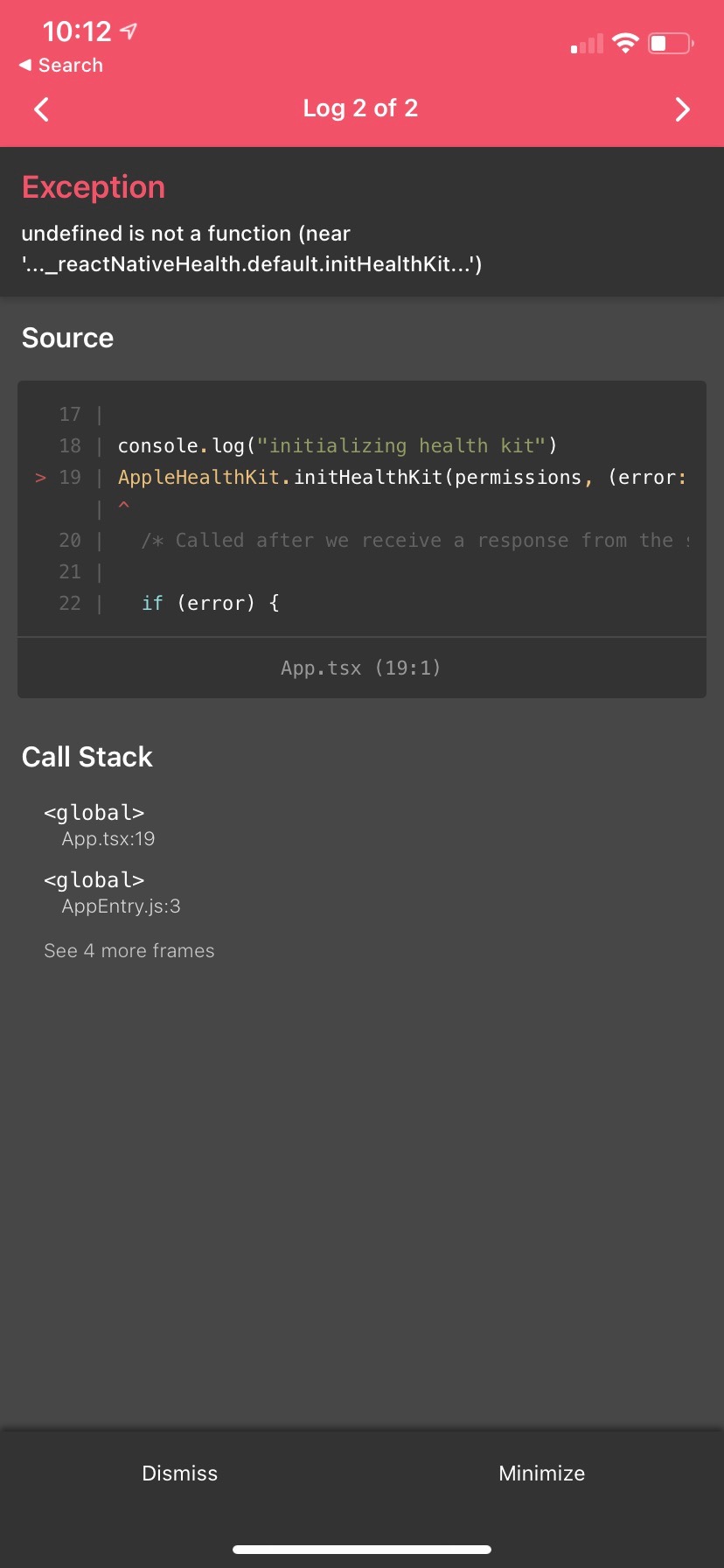The height and width of the screenshot is (1568, 724).
Task: Tap the App.tsx (19:1) source footer
Action: tap(361, 667)
